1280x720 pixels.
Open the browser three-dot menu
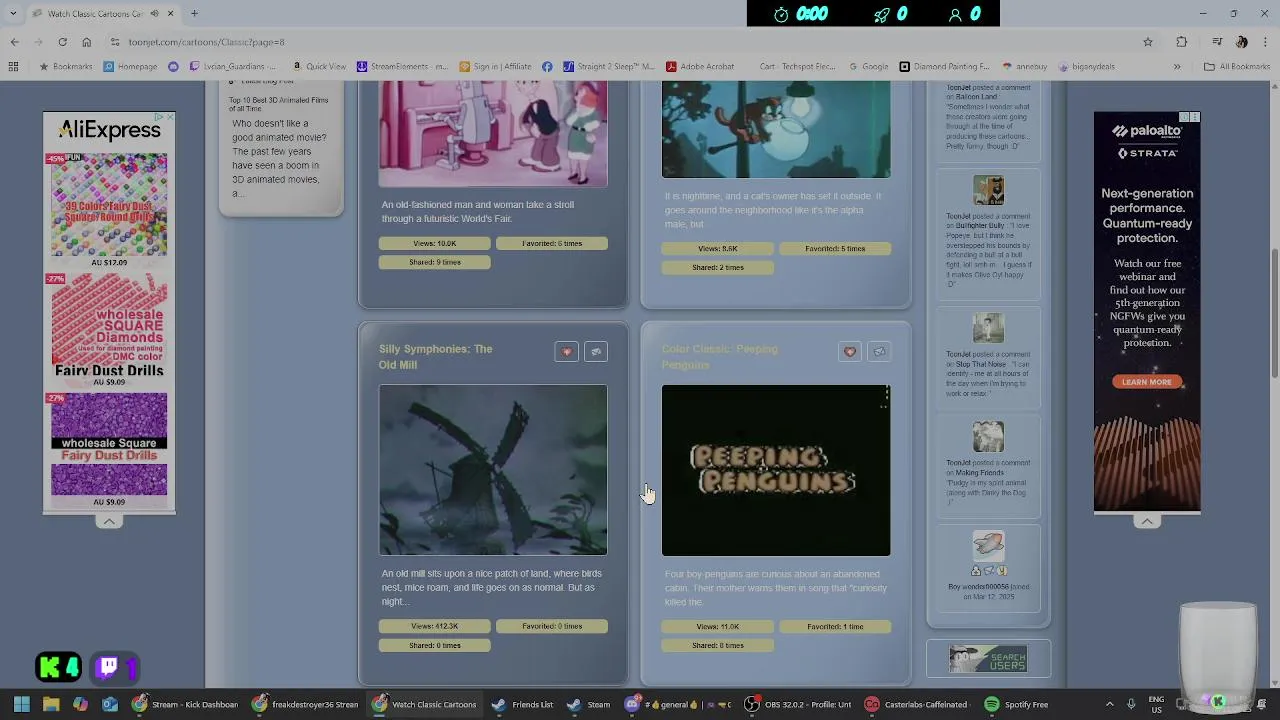(x=1267, y=42)
